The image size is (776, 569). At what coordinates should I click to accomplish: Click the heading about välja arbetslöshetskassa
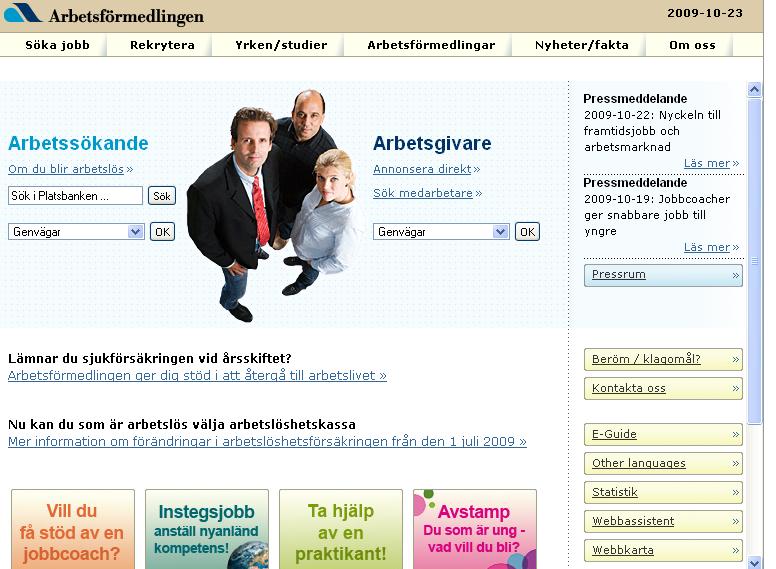pyautogui.click(x=182, y=425)
